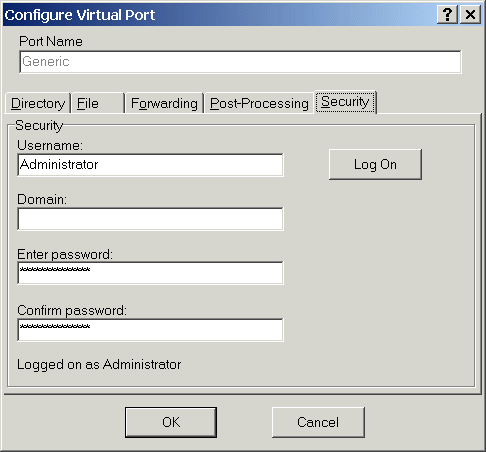This screenshot has height=452, width=486.
Task: Click the Logged on as Administrator status text
Action: (99, 365)
